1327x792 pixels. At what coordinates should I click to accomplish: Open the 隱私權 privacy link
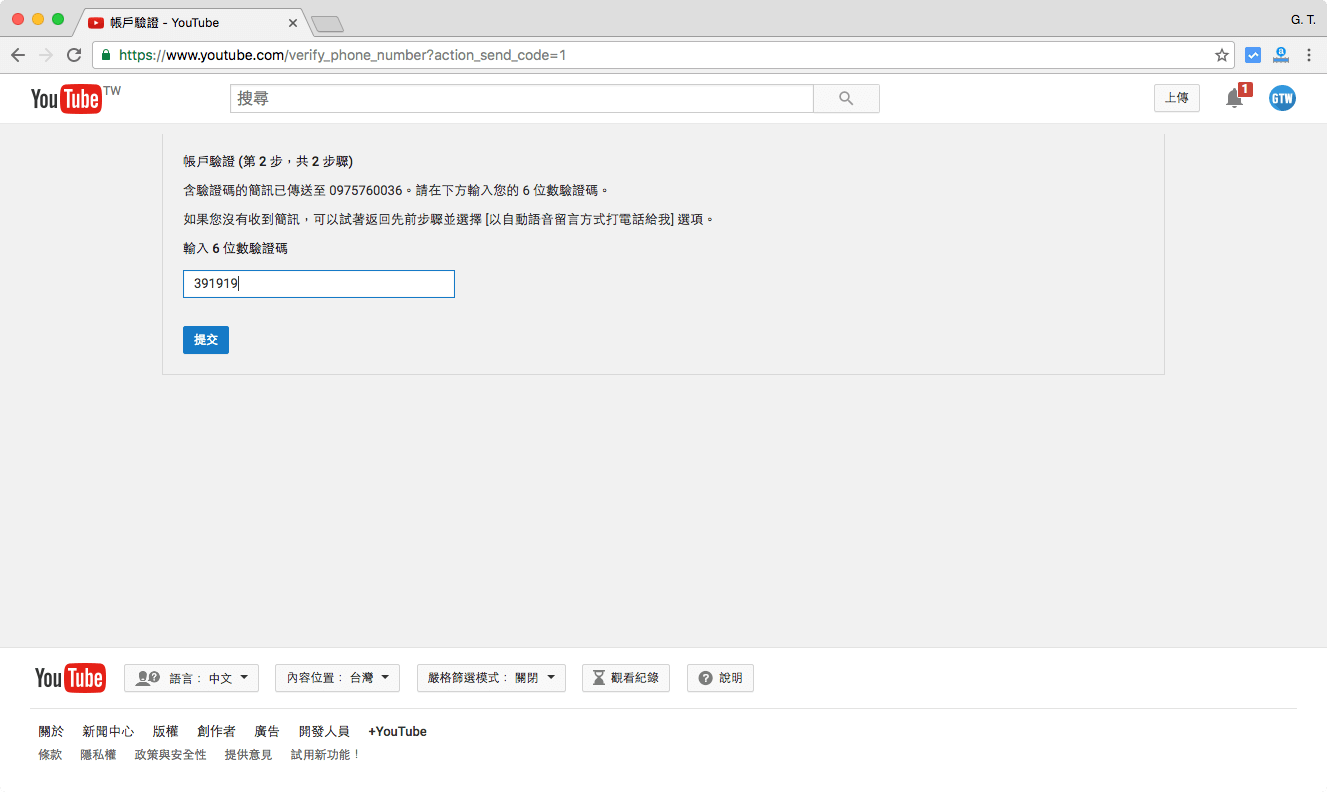tap(97, 754)
